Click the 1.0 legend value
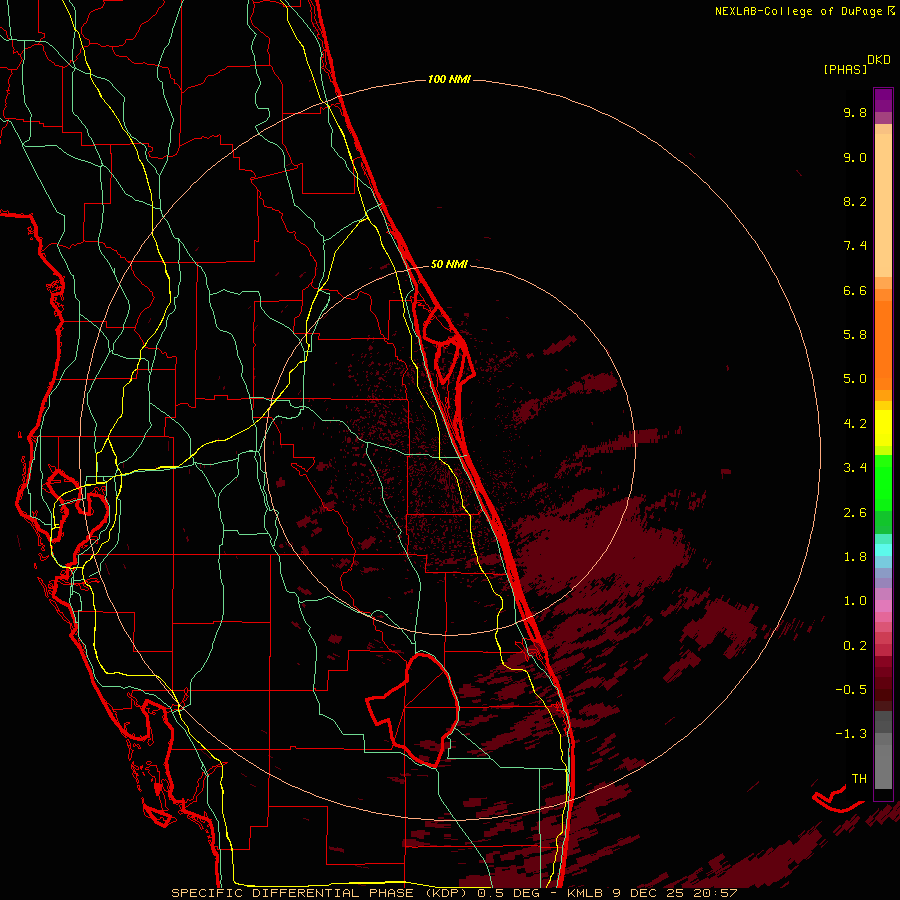Viewport: 900px width, 900px height. coord(855,601)
